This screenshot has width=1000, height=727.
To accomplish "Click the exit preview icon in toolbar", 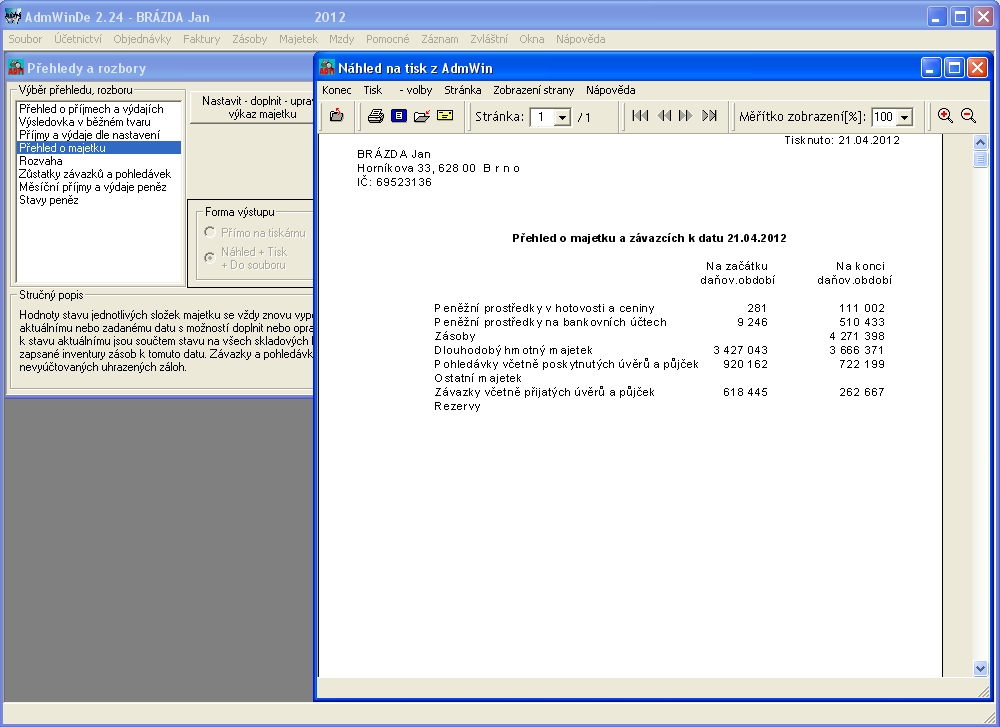I will coord(336,115).
